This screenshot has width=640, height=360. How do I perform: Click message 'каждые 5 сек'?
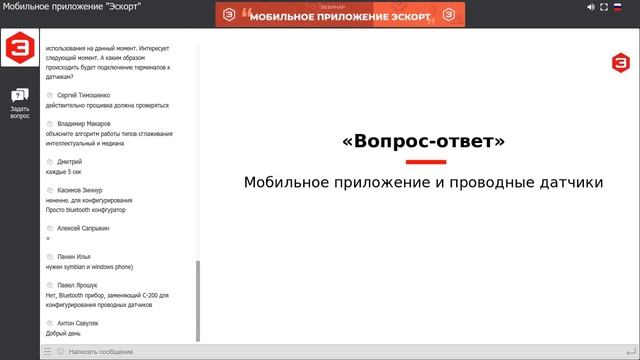click(x=64, y=172)
